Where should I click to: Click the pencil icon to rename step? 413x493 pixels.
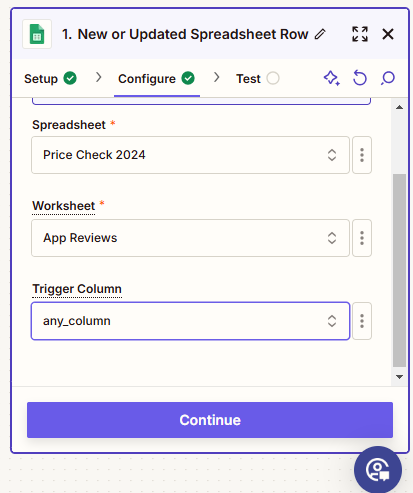[320, 34]
